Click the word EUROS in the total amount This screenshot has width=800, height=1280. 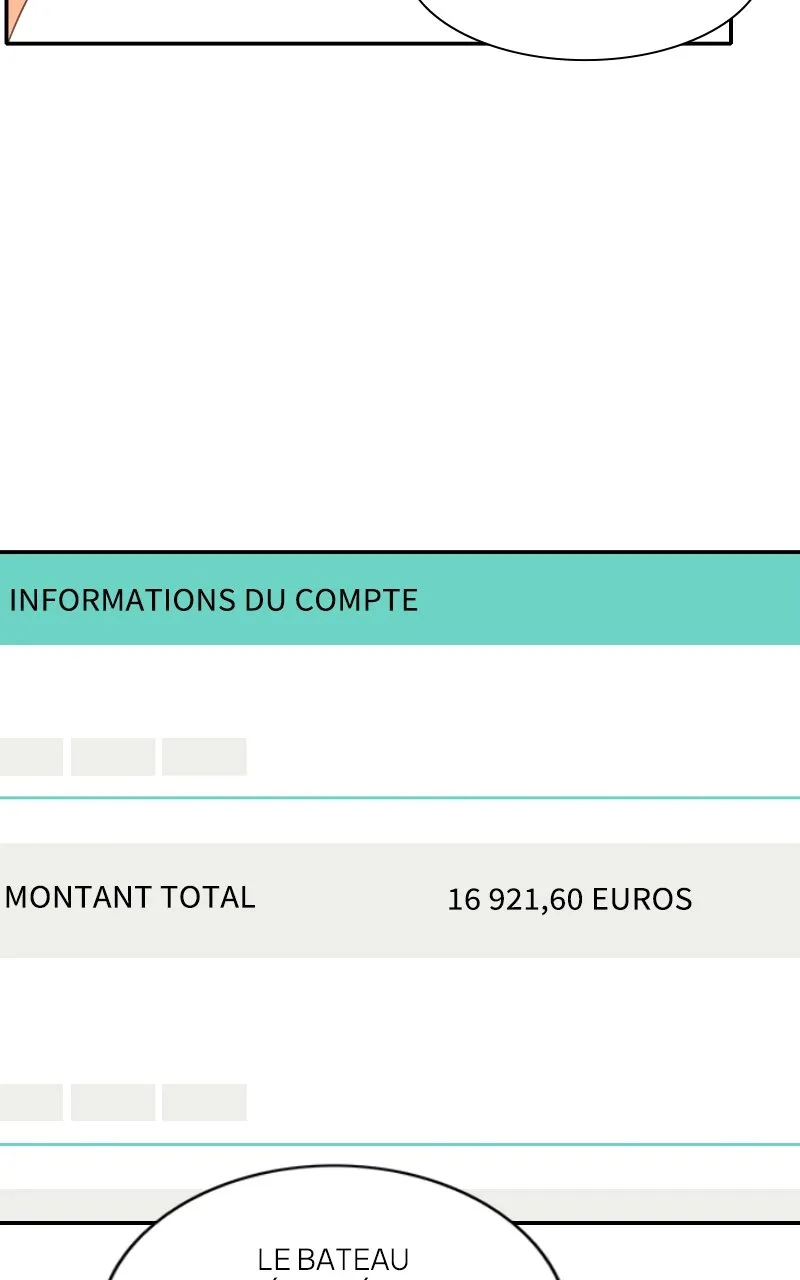pyautogui.click(x=642, y=899)
